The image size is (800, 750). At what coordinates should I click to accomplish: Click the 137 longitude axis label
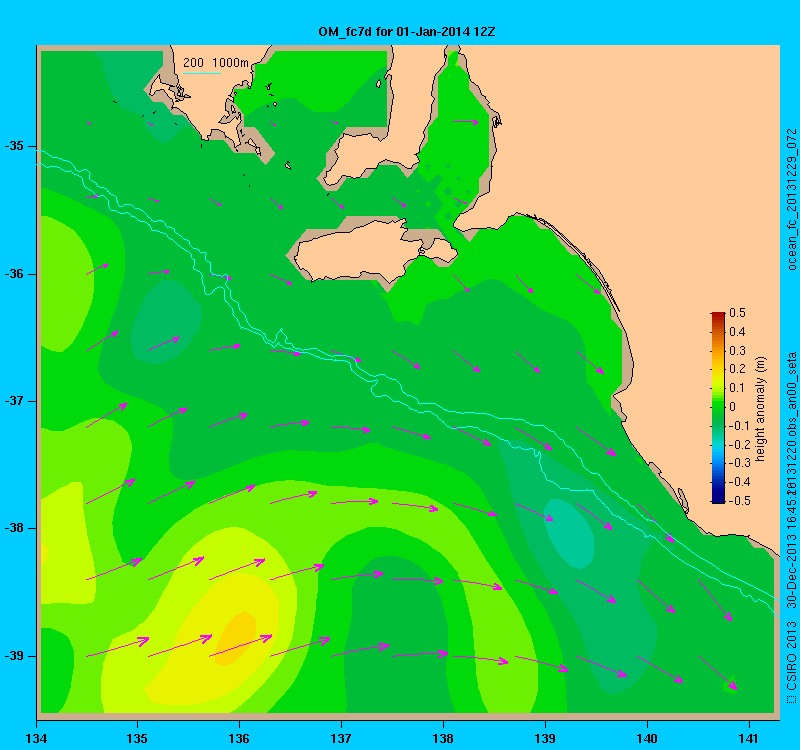click(x=341, y=739)
